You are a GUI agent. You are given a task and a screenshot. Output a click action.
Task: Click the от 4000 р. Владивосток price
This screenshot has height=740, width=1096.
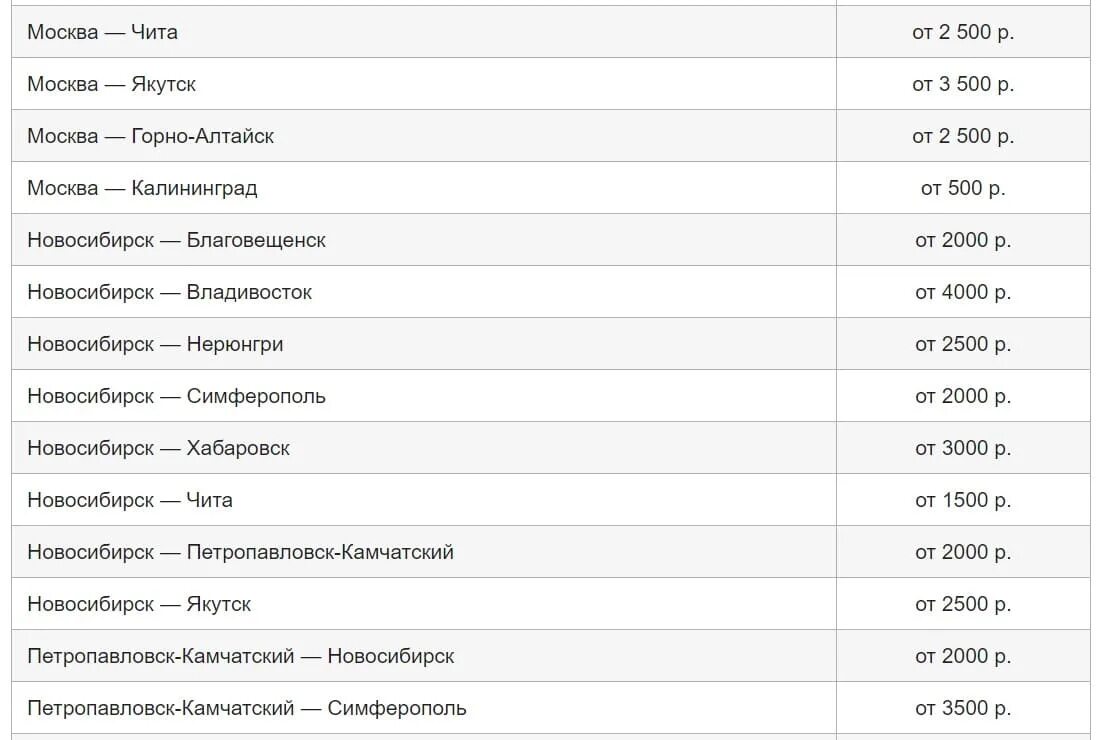(962, 292)
